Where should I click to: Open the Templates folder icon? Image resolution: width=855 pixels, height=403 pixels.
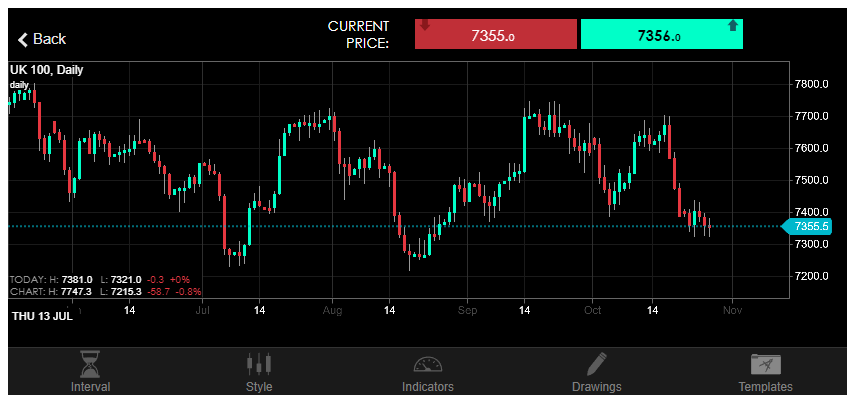tap(765, 364)
